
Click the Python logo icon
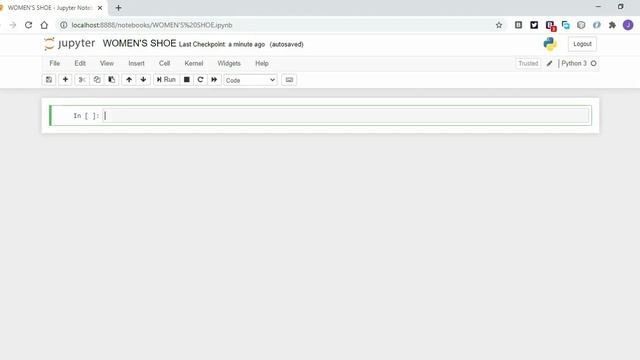click(x=550, y=44)
